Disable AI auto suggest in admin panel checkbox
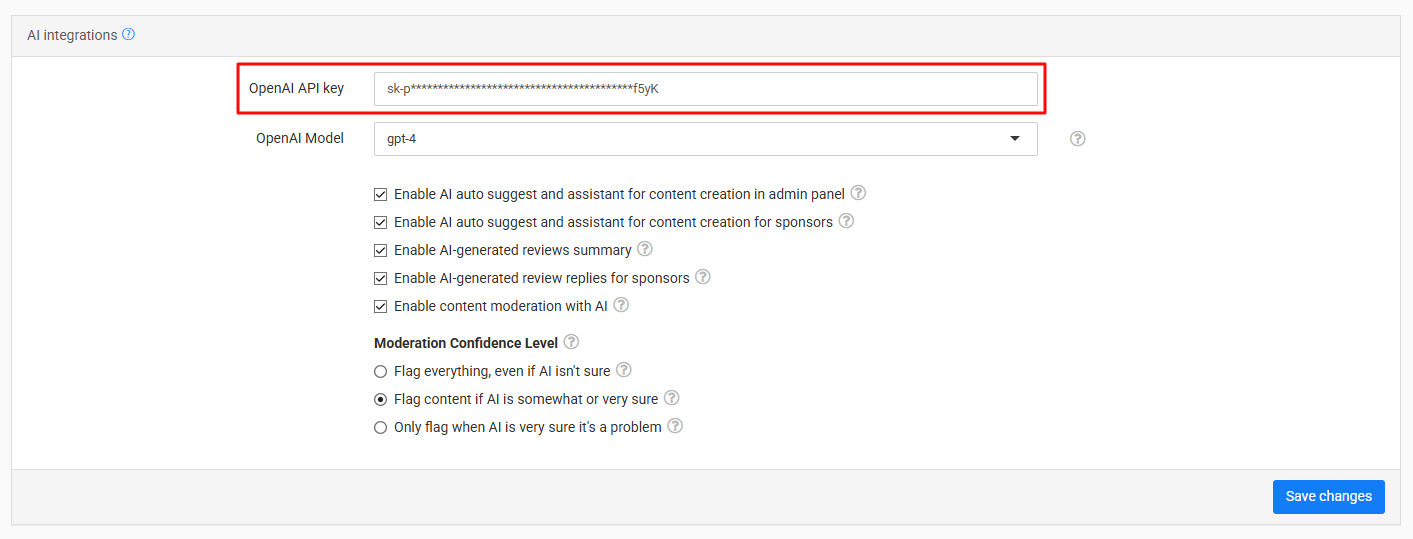The image size is (1413, 539). 380,194
